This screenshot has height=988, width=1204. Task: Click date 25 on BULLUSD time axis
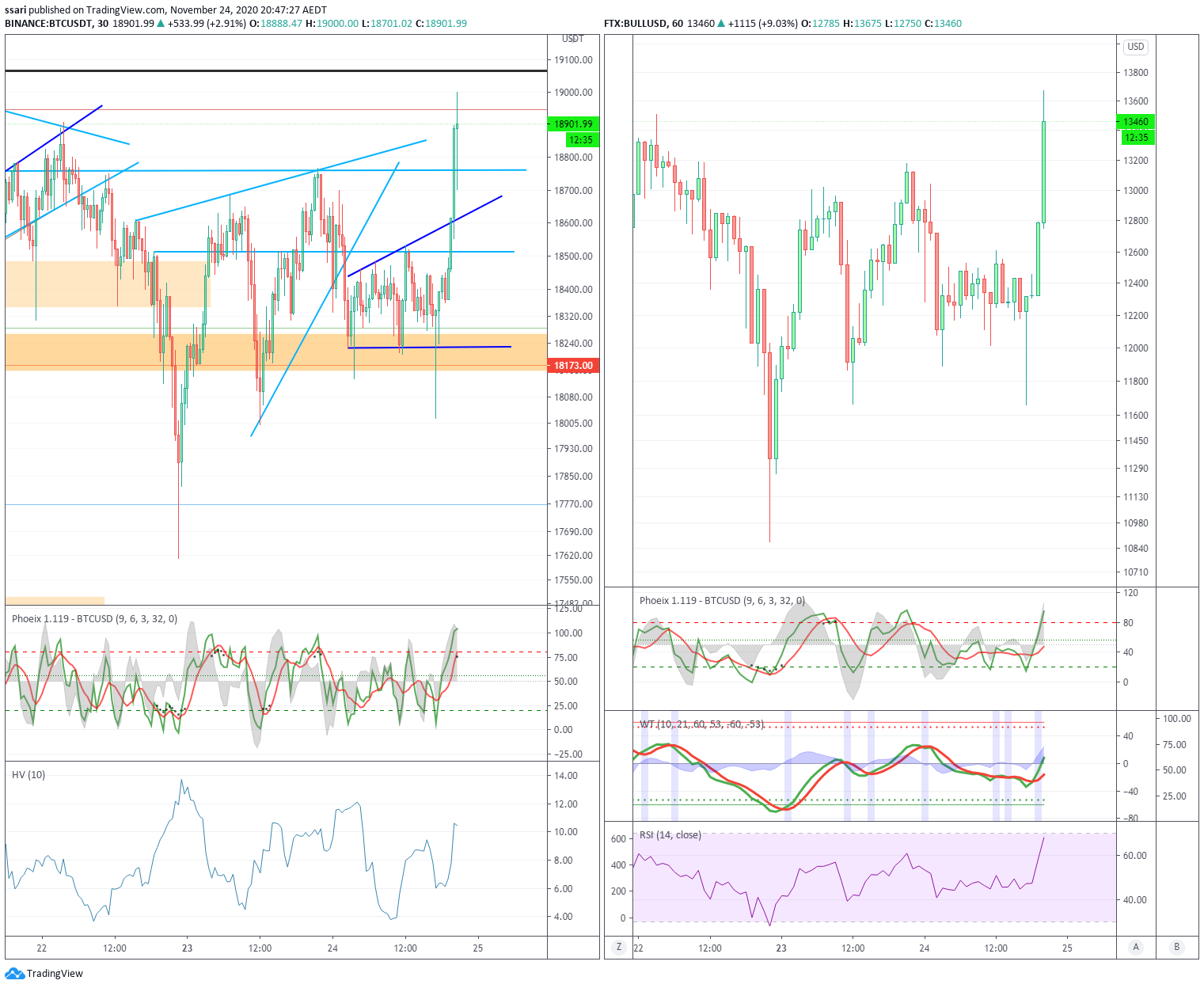1067,948
